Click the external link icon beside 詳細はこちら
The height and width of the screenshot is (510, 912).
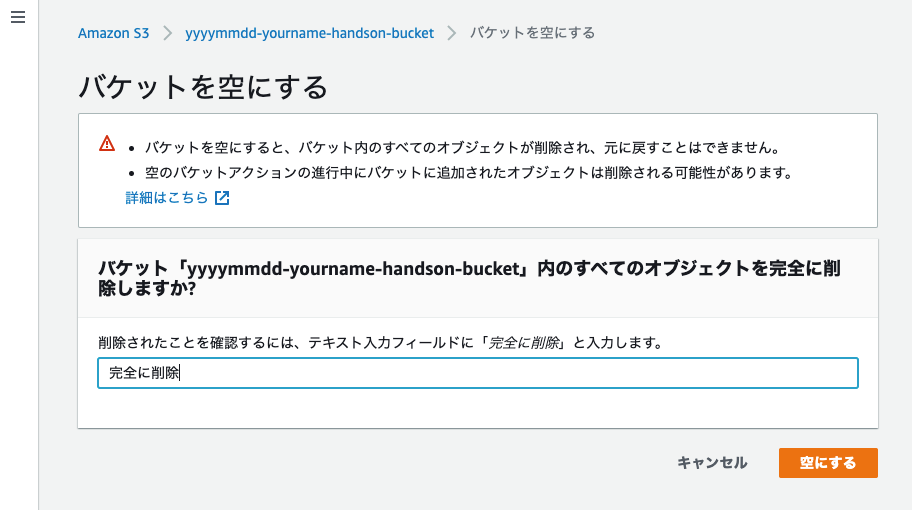point(222,198)
